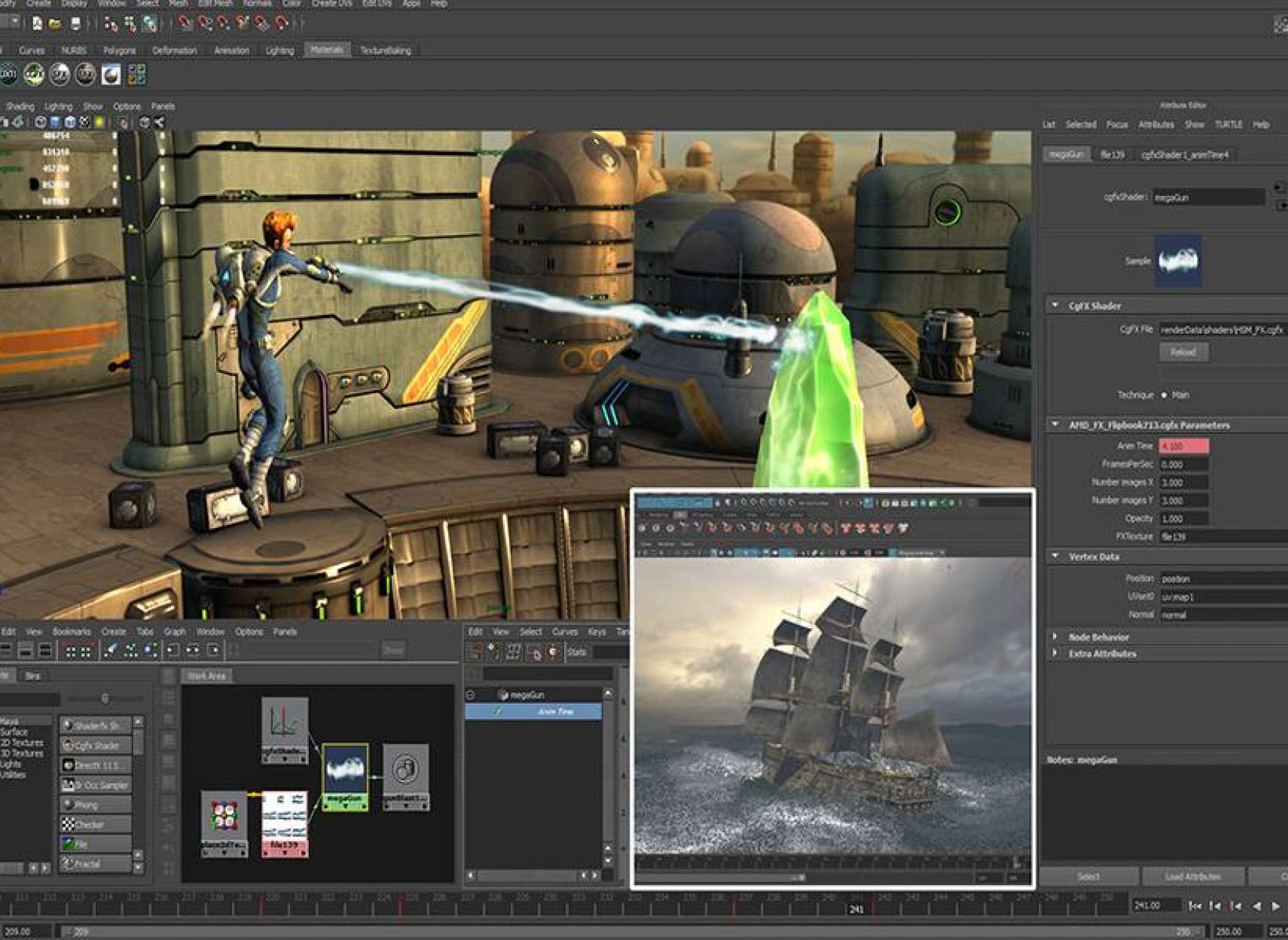
Task: Switch to the Lighting shelf tab
Action: [279, 50]
